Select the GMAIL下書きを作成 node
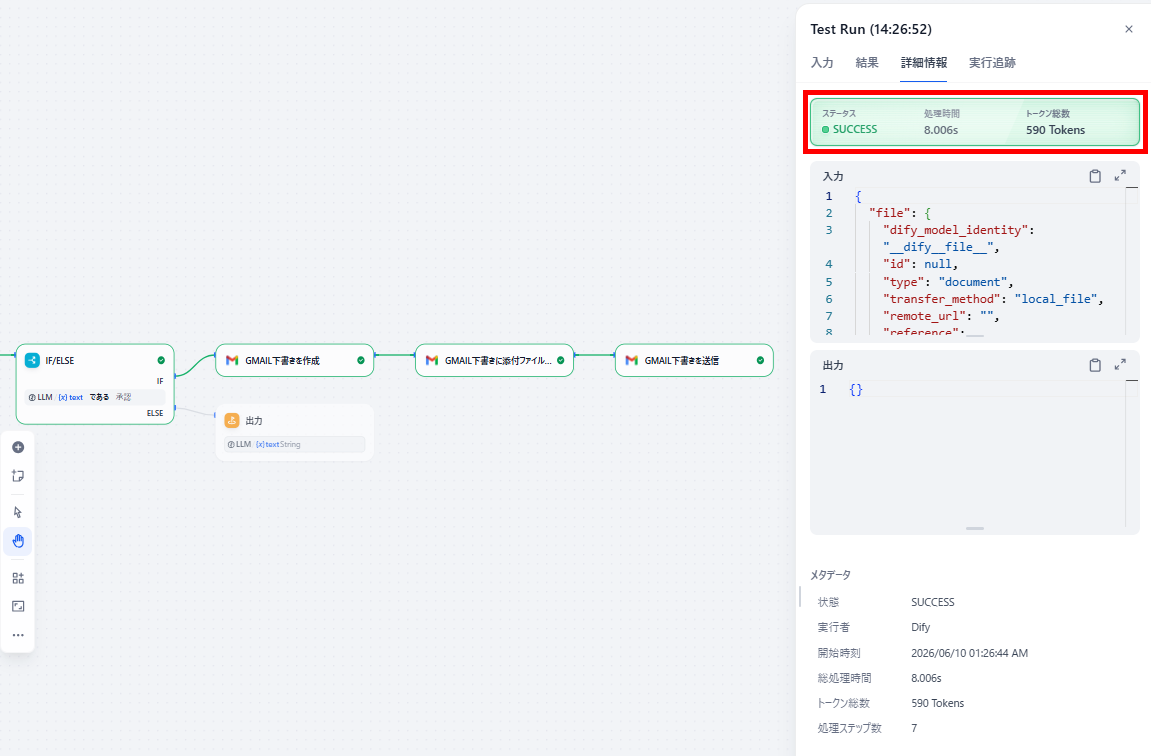Viewport: 1151px width, 756px height. pos(294,360)
